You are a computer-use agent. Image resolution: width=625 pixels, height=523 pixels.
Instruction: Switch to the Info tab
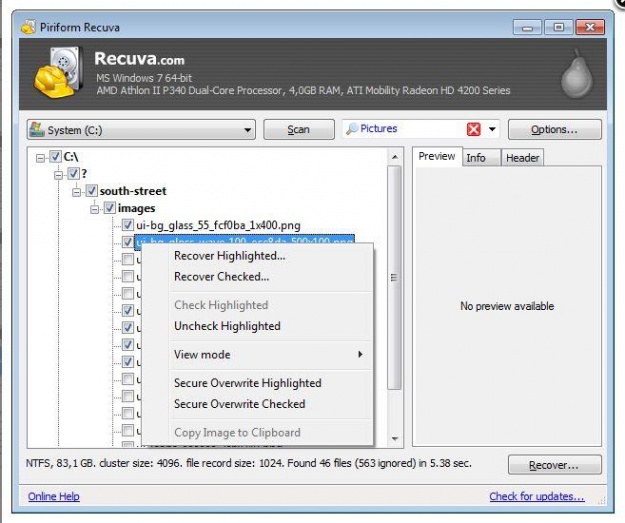(476, 158)
